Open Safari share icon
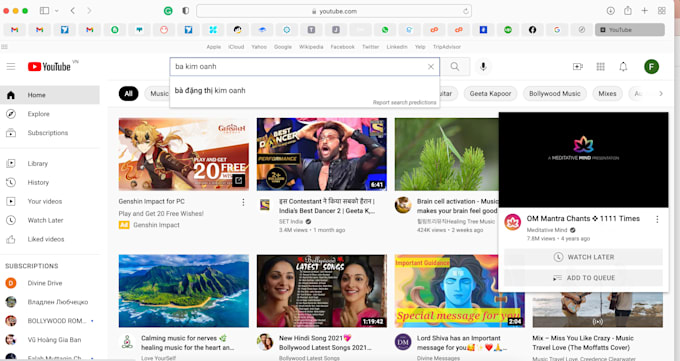The image size is (680, 361). tap(628, 11)
